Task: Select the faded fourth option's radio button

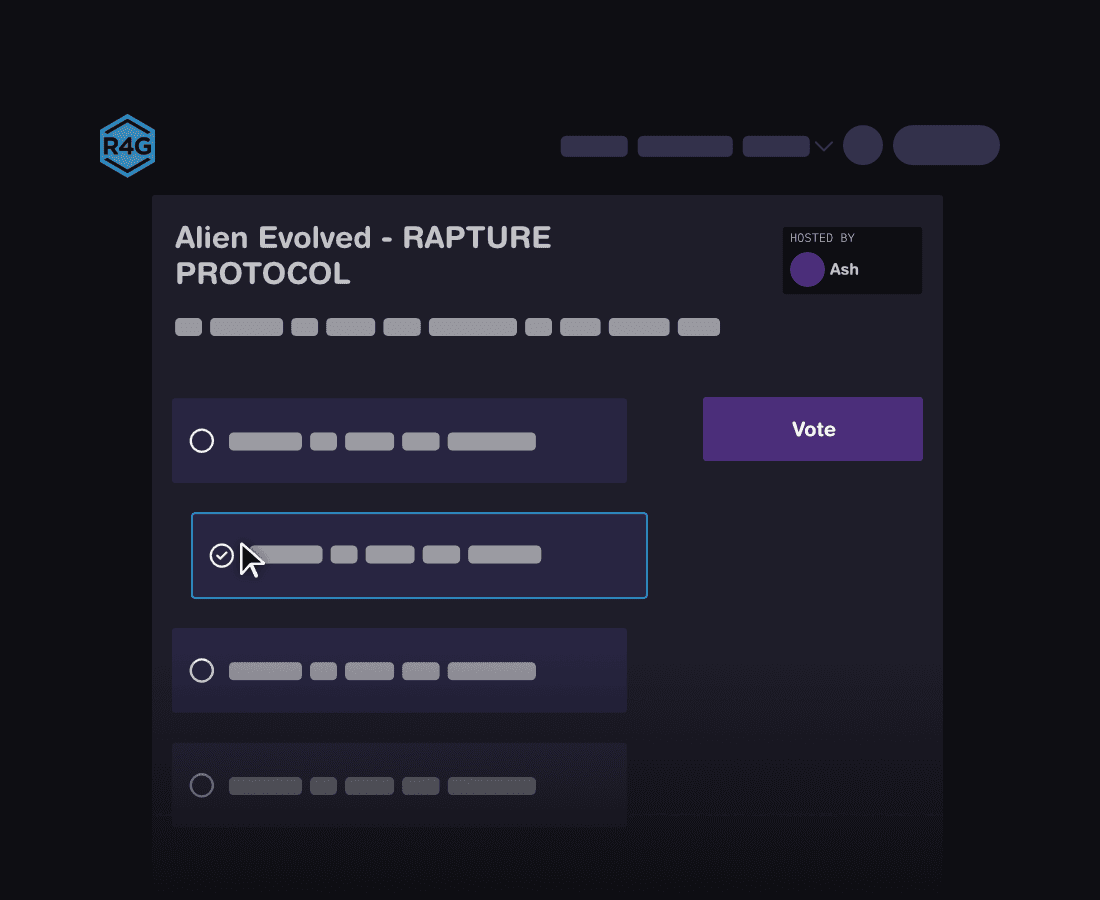Action: point(202,786)
